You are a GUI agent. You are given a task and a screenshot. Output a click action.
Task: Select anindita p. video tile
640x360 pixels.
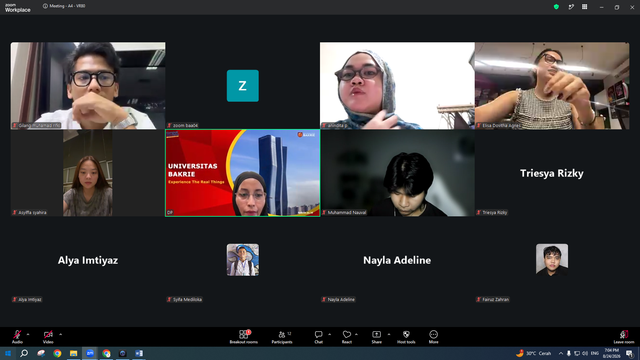point(397,86)
